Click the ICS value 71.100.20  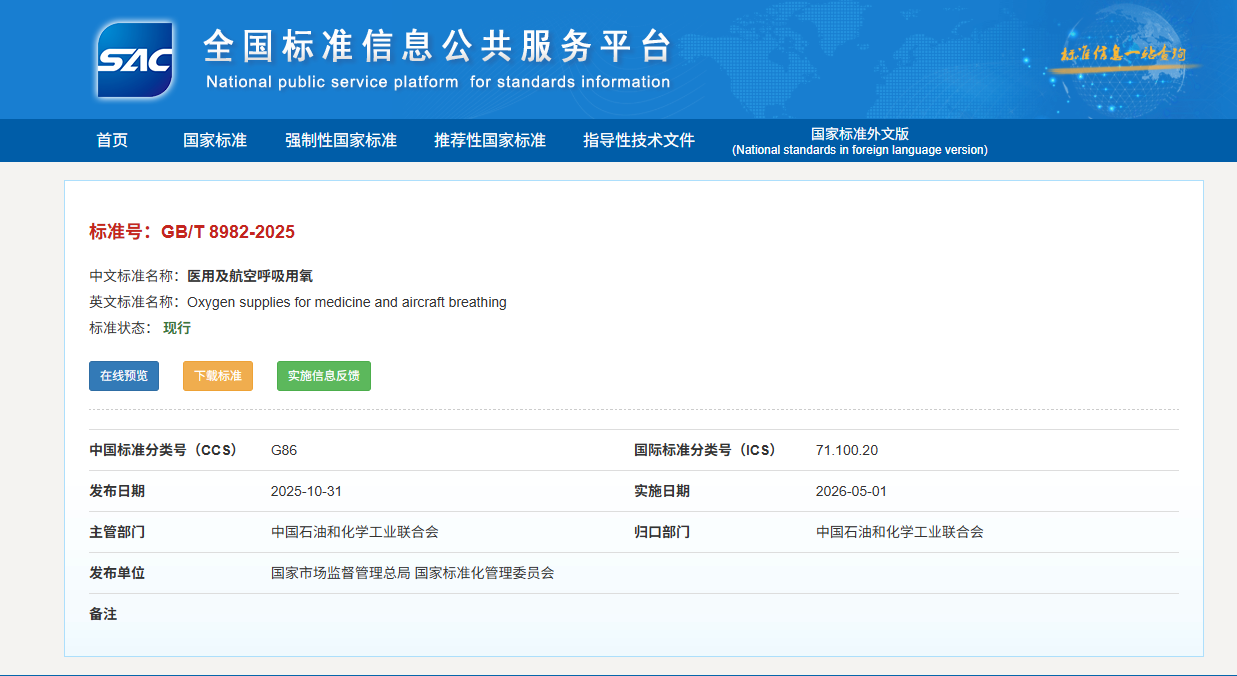[847, 450]
